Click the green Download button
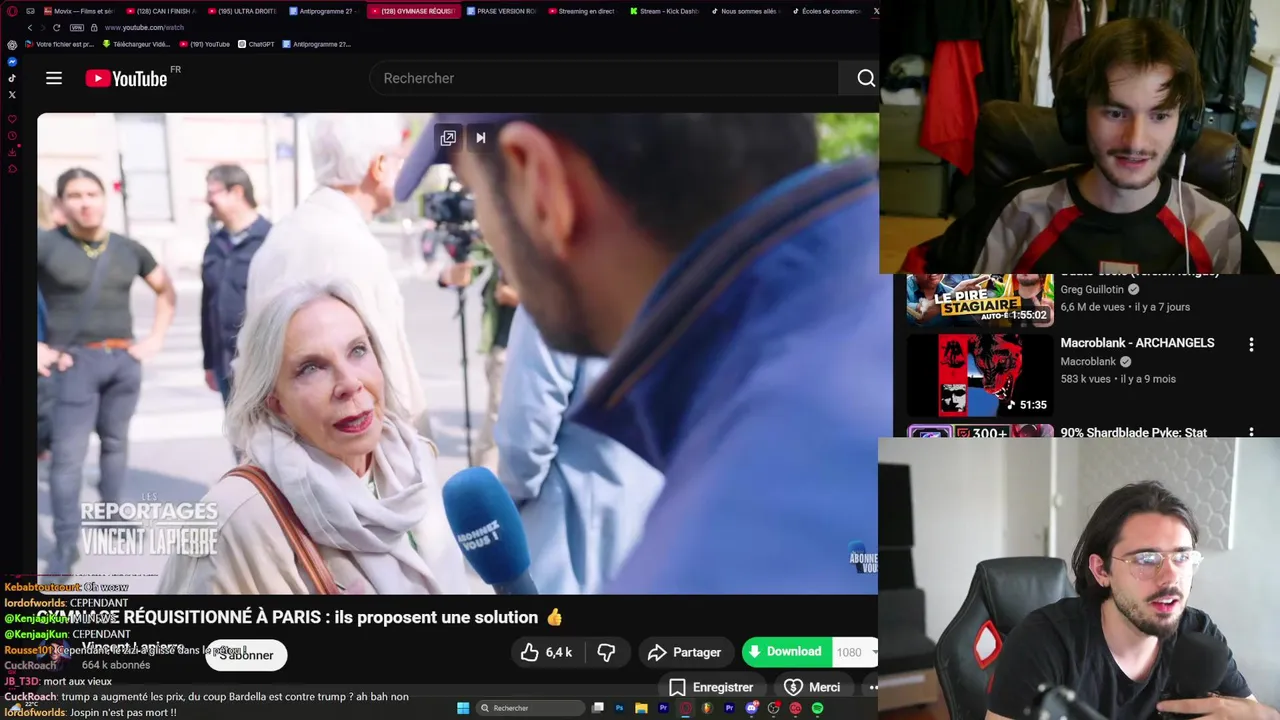Viewport: 1280px width, 720px height. point(786,652)
